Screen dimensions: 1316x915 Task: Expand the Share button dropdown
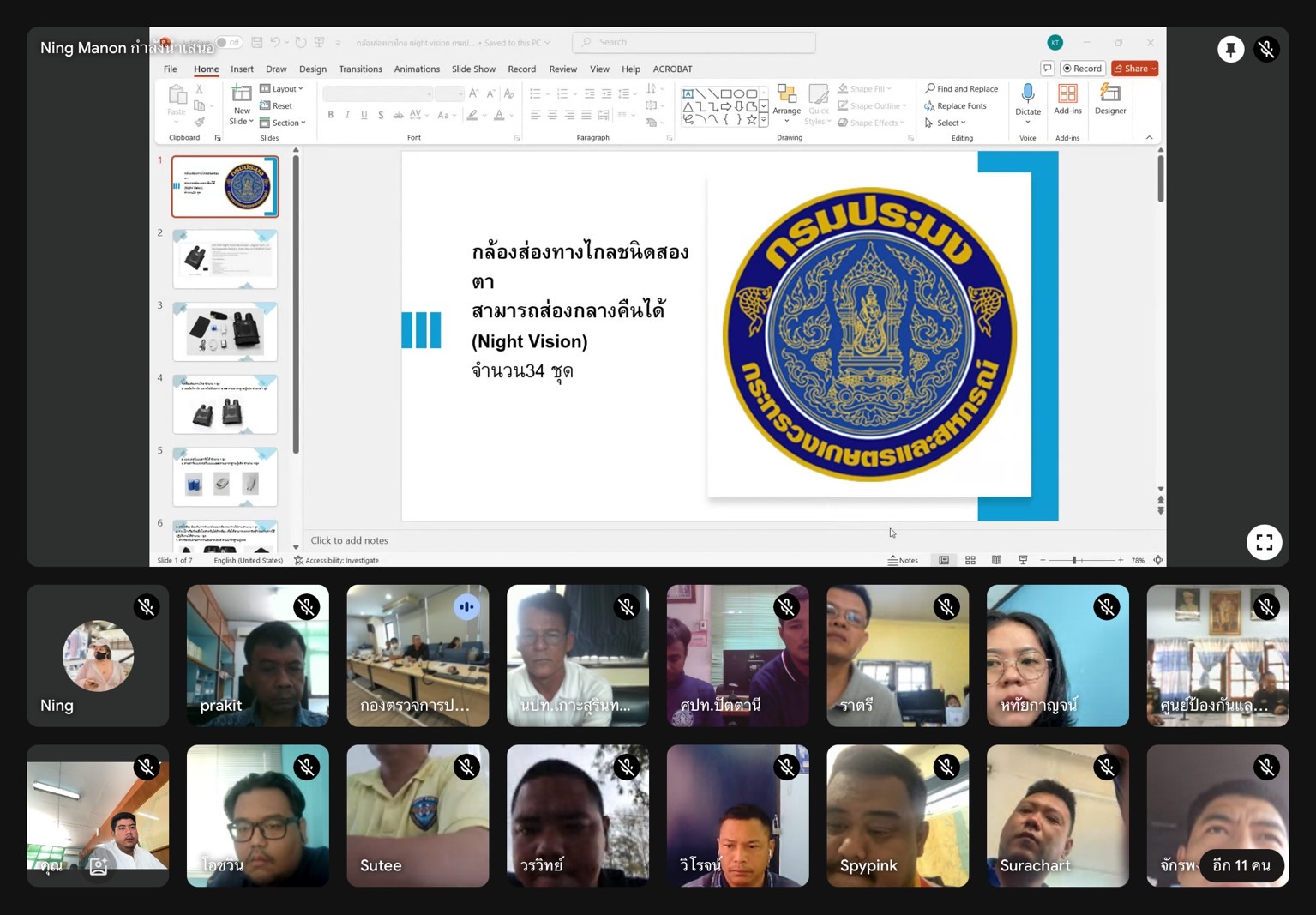click(1154, 69)
